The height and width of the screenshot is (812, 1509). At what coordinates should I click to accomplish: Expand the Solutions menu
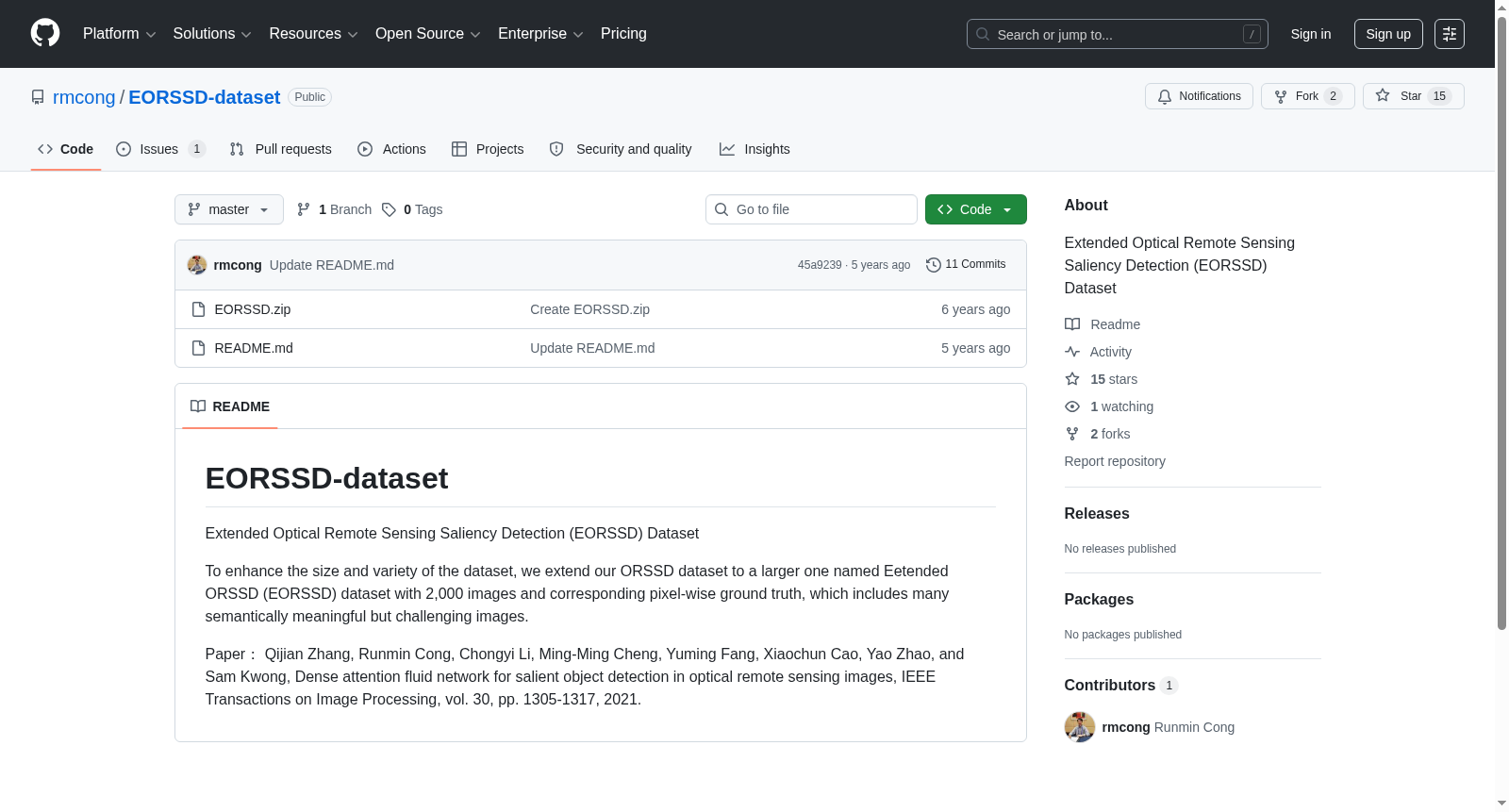point(212,34)
